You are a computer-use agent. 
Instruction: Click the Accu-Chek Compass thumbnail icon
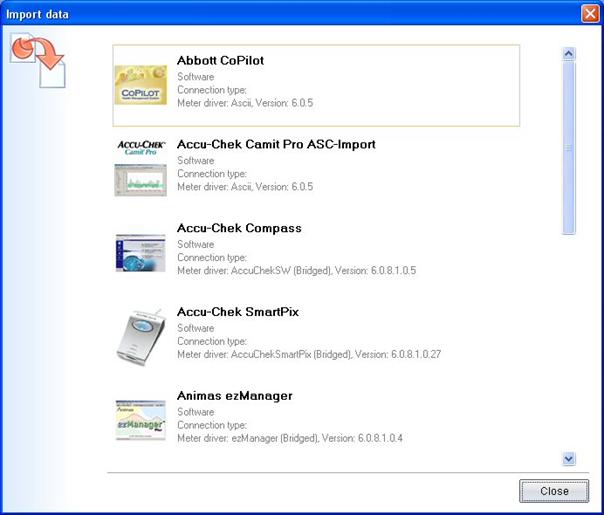coord(140,252)
